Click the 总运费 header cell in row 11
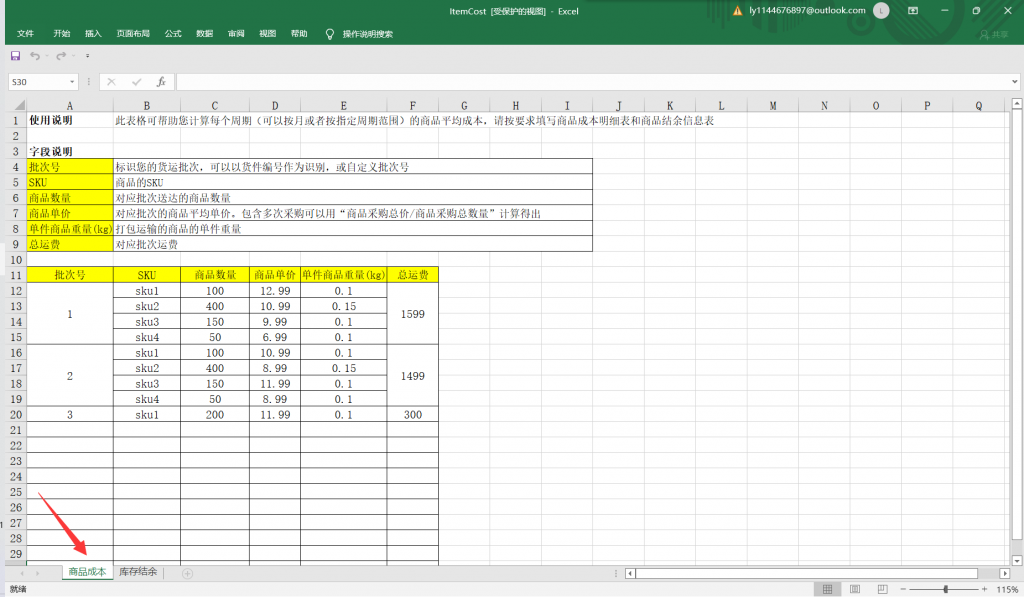Screen dimensions: 1024x597 [413, 275]
